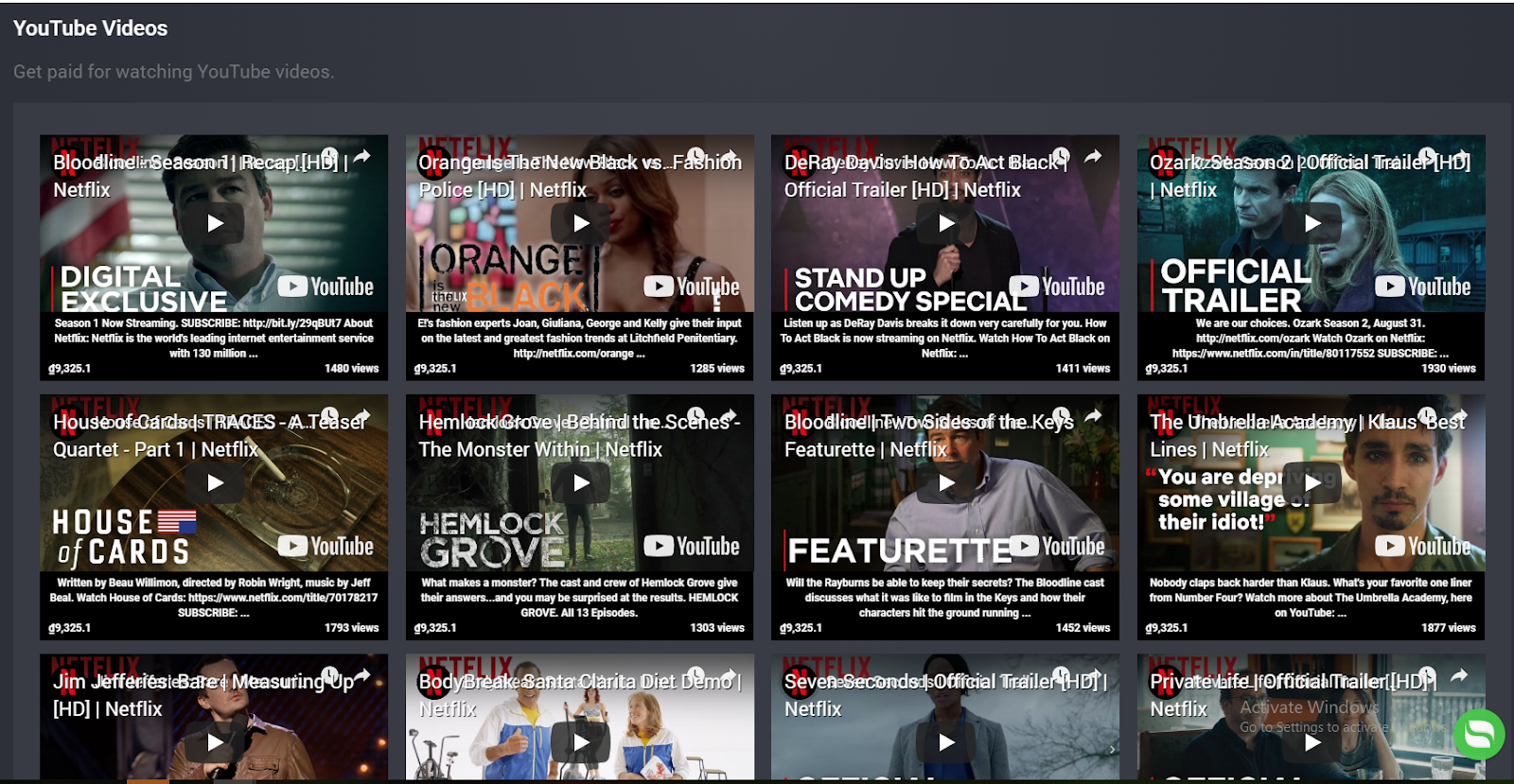Click the '1303 views' count under Hemlock Grove
This screenshot has width=1514, height=784.
coord(717,628)
